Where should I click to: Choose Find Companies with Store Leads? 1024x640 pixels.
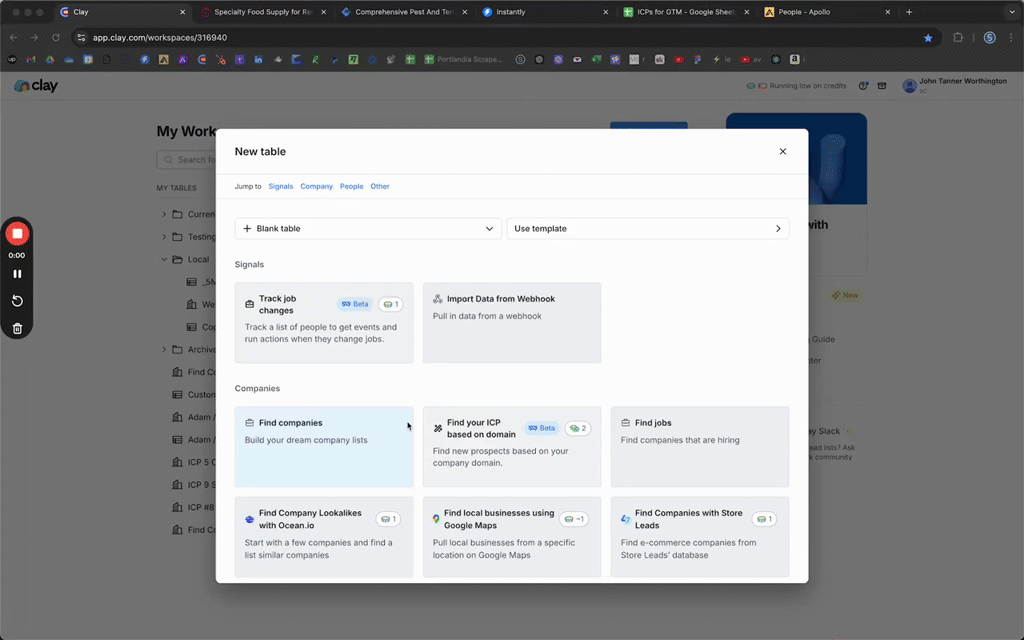[x=700, y=537]
